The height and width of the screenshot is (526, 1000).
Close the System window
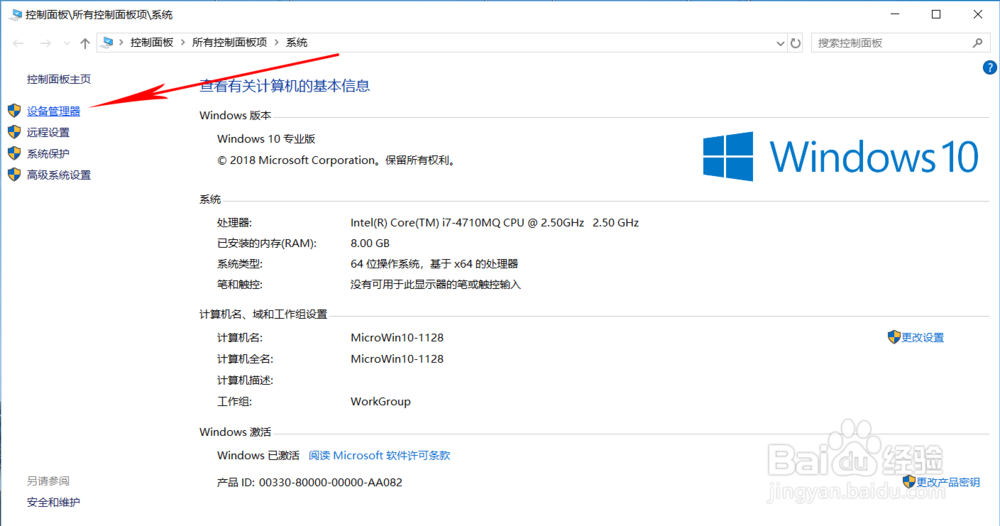pyautogui.click(x=978, y=14)
